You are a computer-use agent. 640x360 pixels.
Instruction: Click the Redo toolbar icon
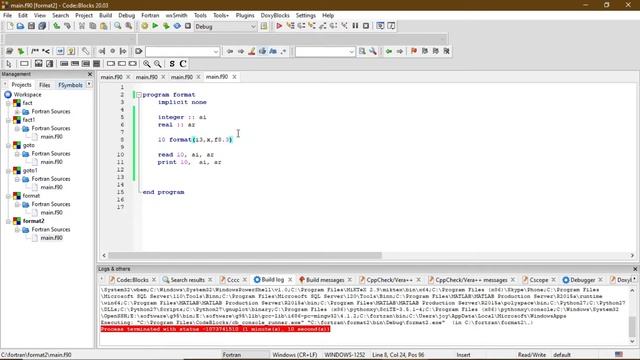(x=67, y=26)
